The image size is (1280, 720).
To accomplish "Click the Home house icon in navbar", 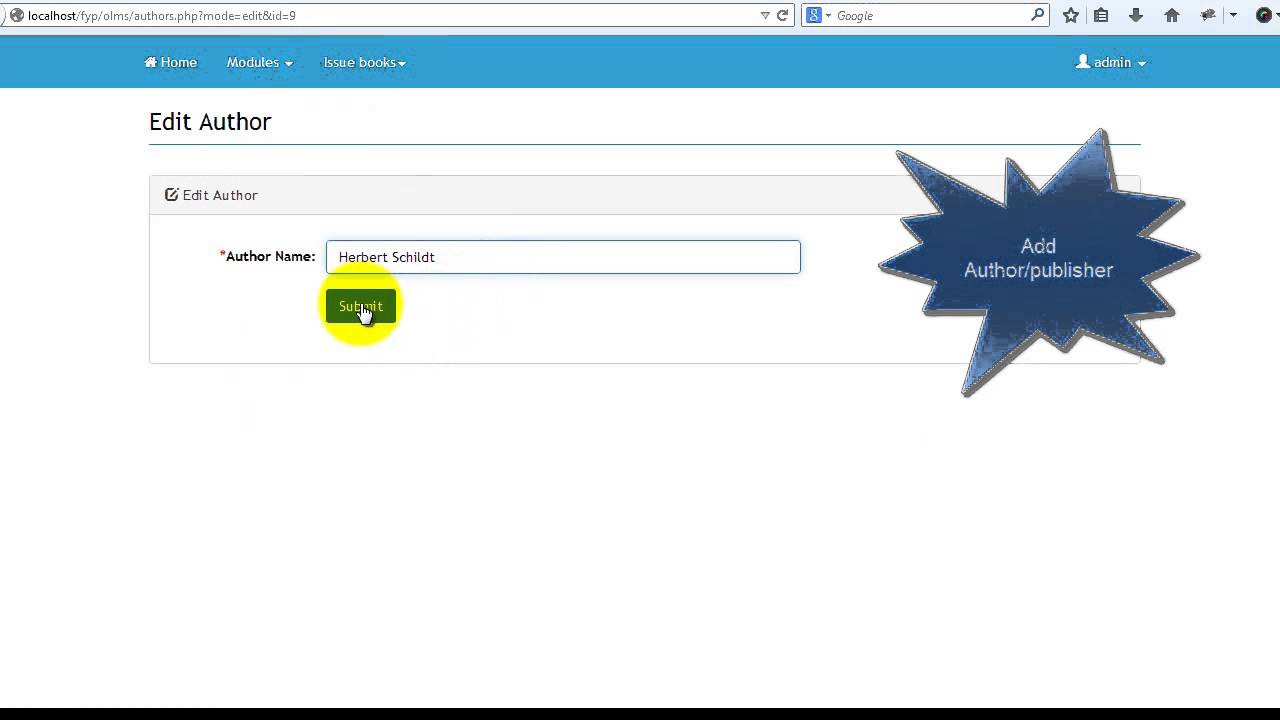I will (x=151, y=62).
